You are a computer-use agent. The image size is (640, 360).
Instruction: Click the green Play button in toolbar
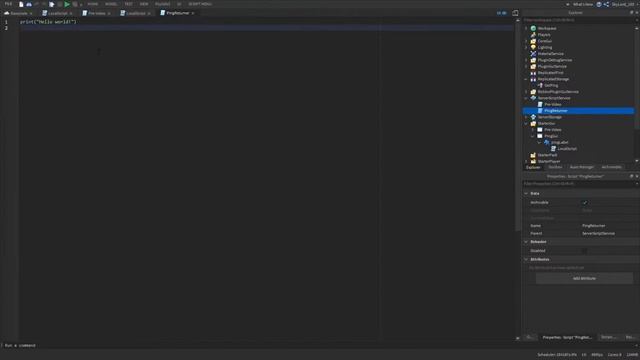(67, 4)
